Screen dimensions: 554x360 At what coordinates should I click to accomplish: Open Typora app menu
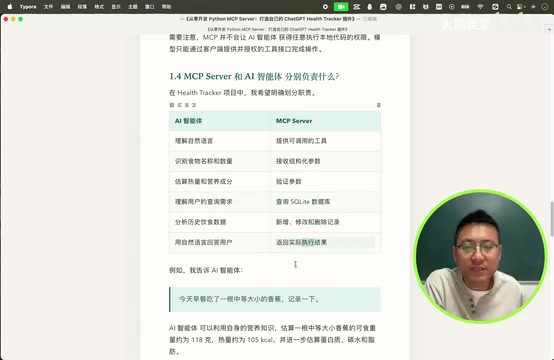(x=28, y=7)
